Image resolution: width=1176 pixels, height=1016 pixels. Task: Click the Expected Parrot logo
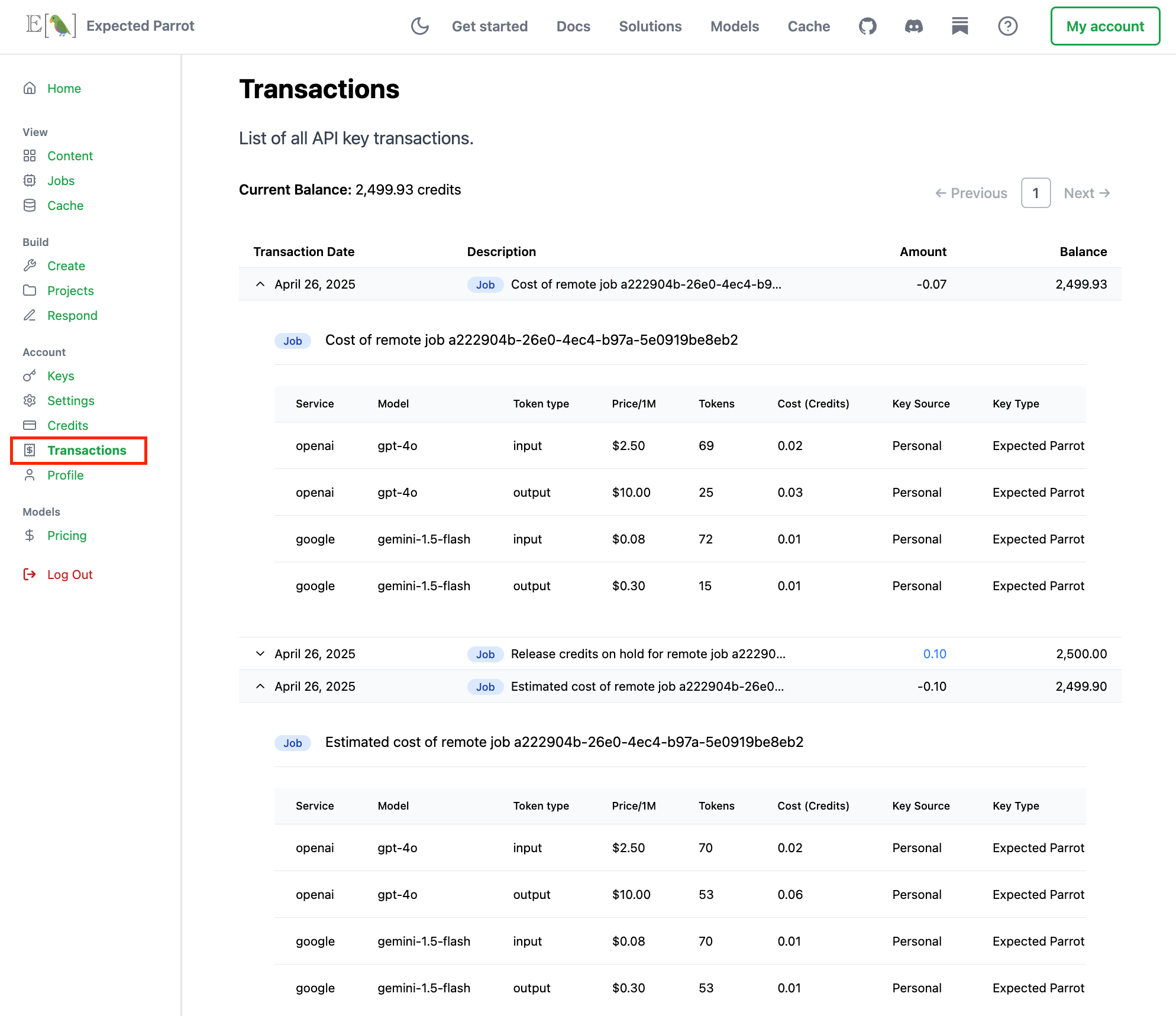click(51, 26)
